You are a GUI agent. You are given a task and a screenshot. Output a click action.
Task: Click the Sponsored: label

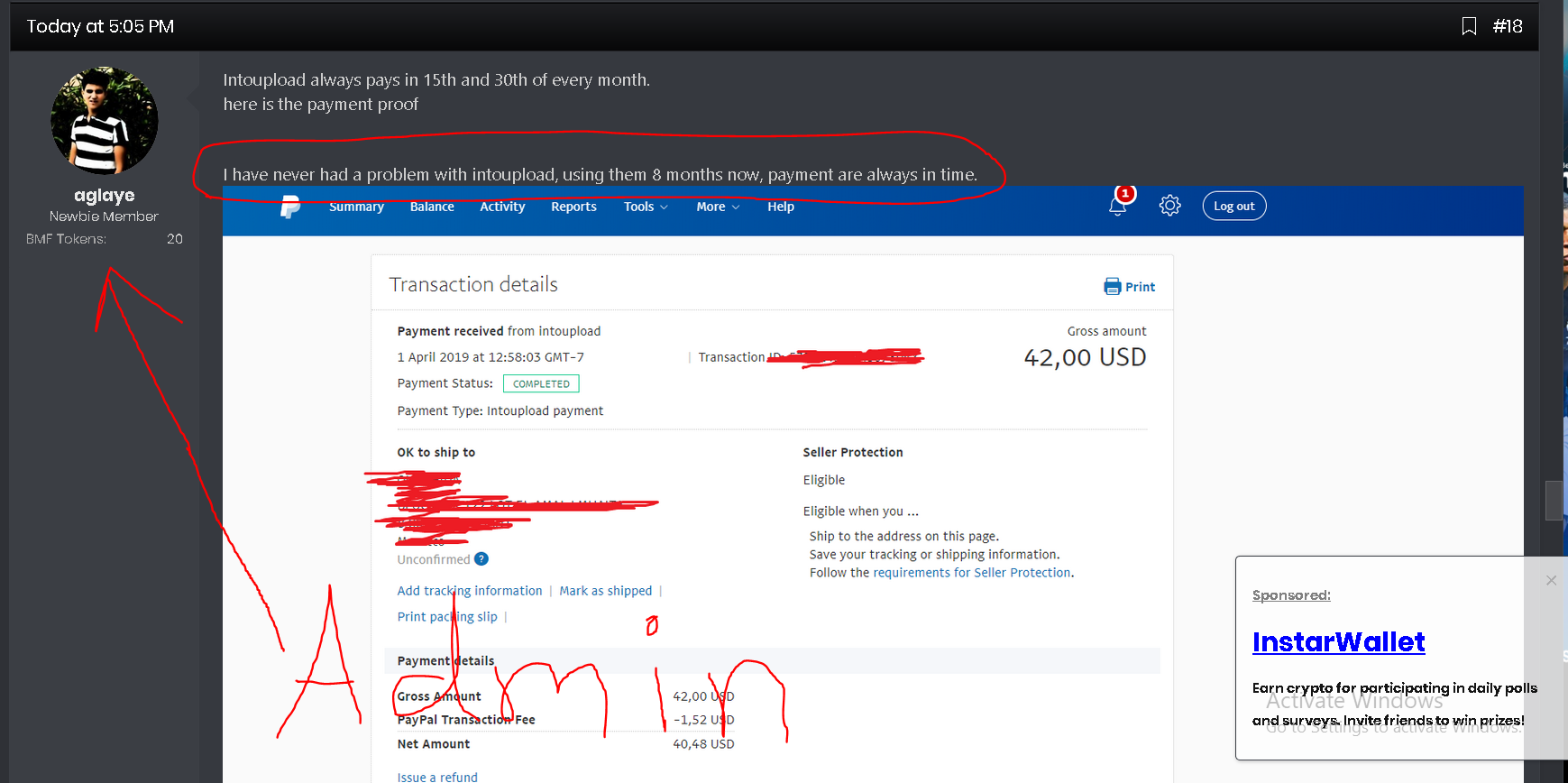(x=1291, y=595)
